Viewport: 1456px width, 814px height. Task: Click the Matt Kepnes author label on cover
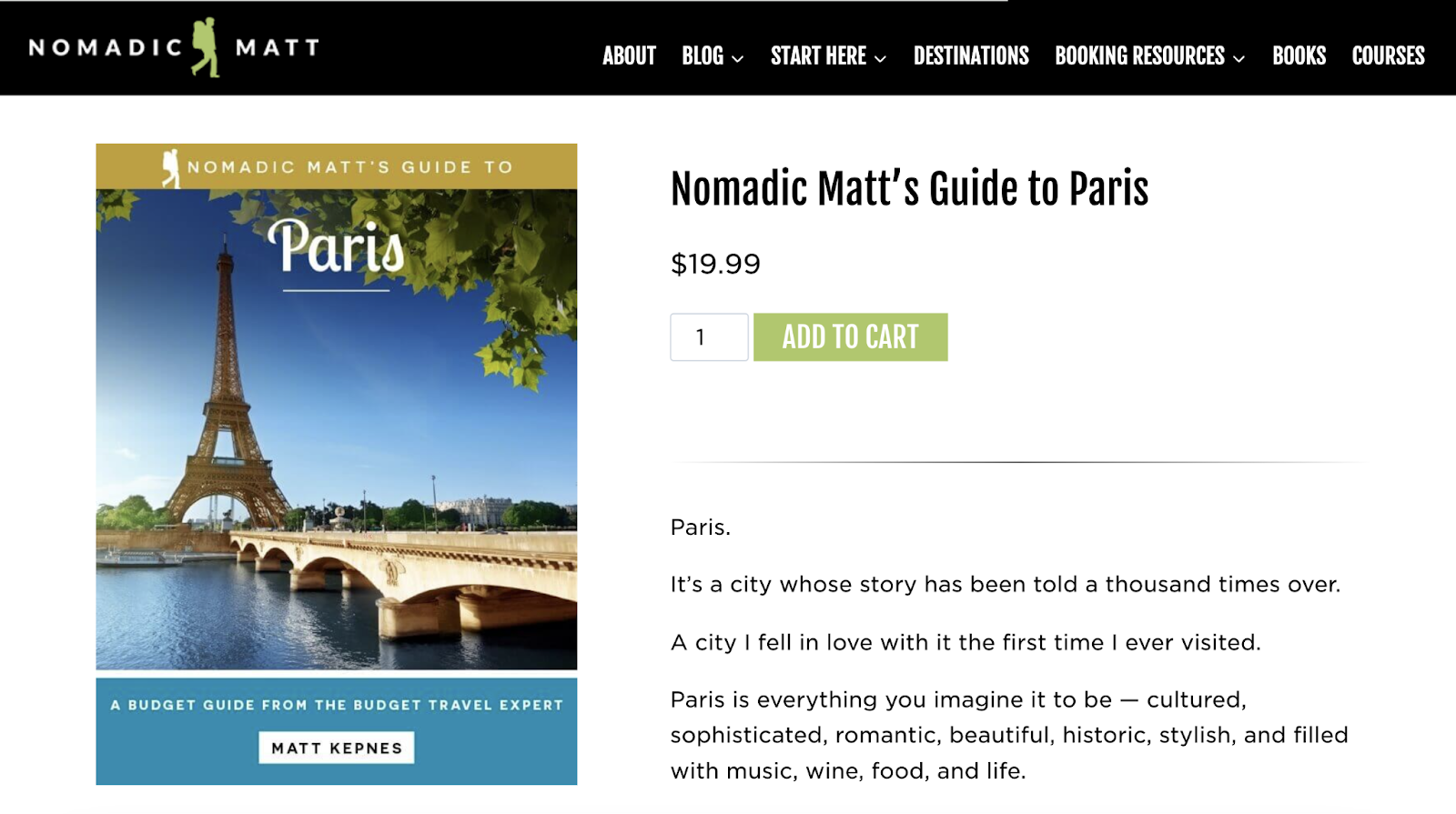tap(336, 748)
